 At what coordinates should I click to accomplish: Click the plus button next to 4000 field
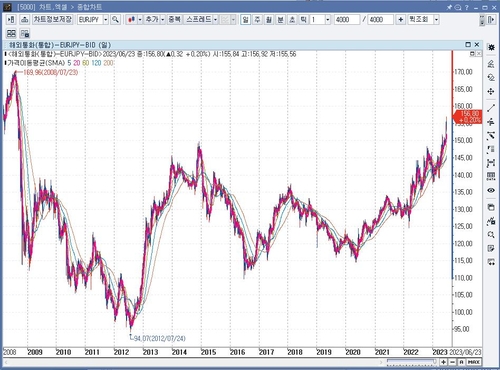point(400,20)
